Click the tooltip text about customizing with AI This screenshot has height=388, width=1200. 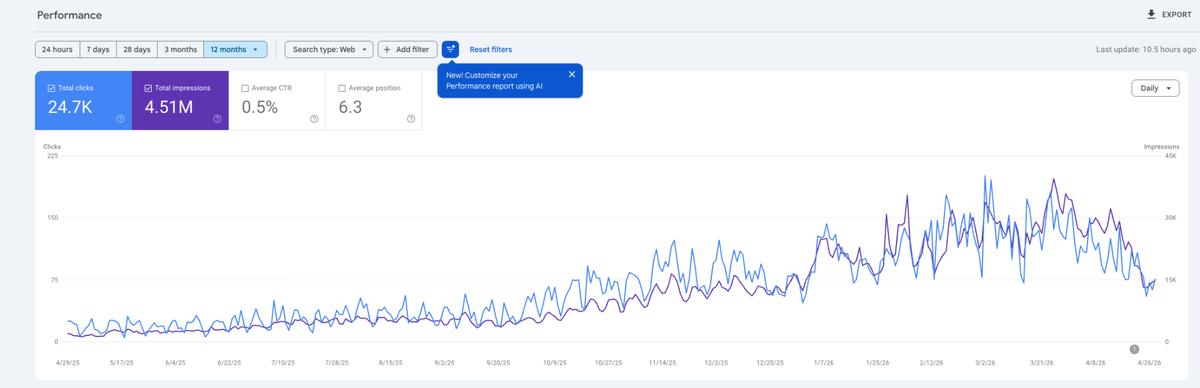[x=496, y=81]
